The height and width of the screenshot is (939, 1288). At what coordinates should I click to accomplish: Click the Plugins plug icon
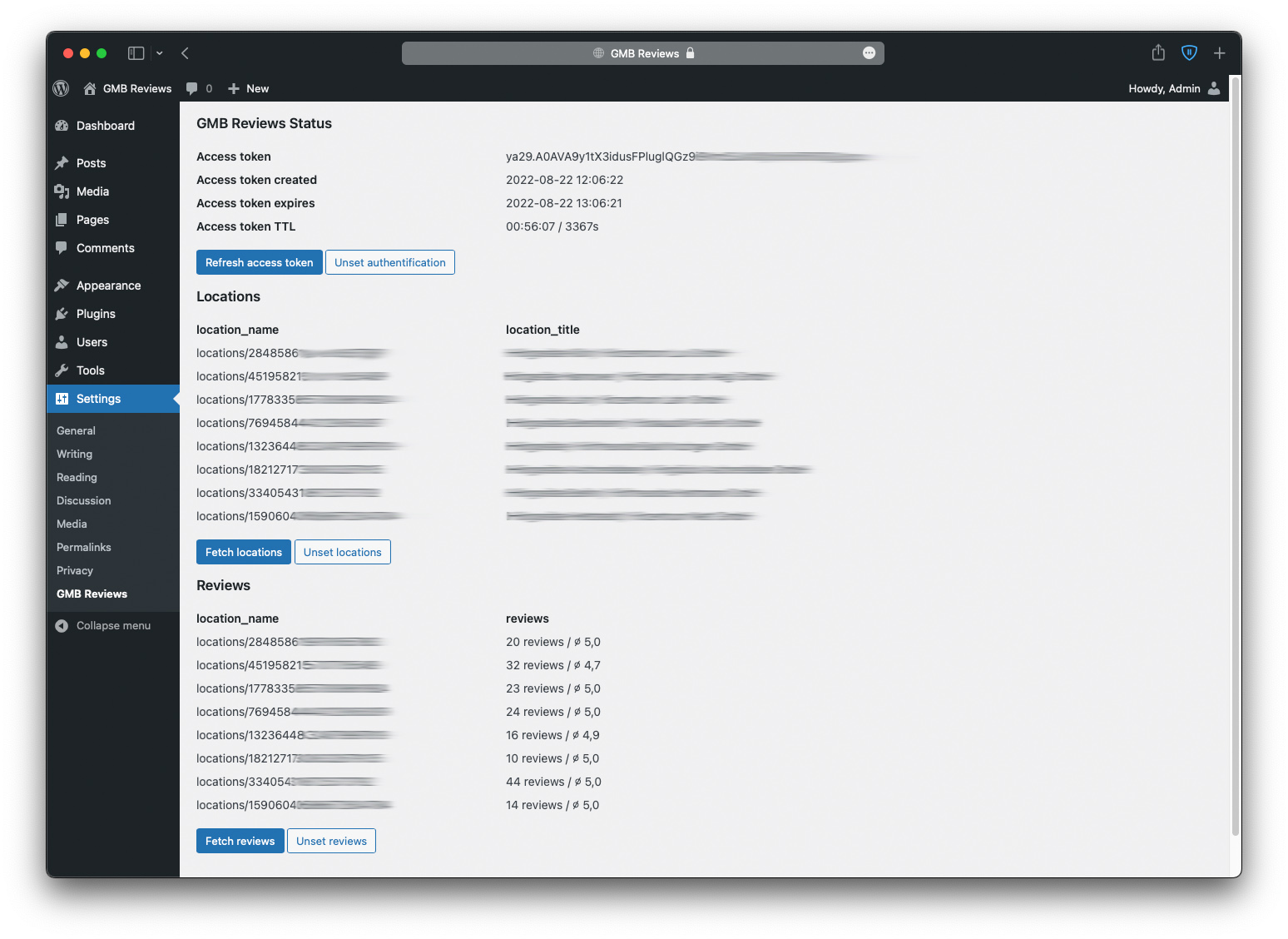62,314
